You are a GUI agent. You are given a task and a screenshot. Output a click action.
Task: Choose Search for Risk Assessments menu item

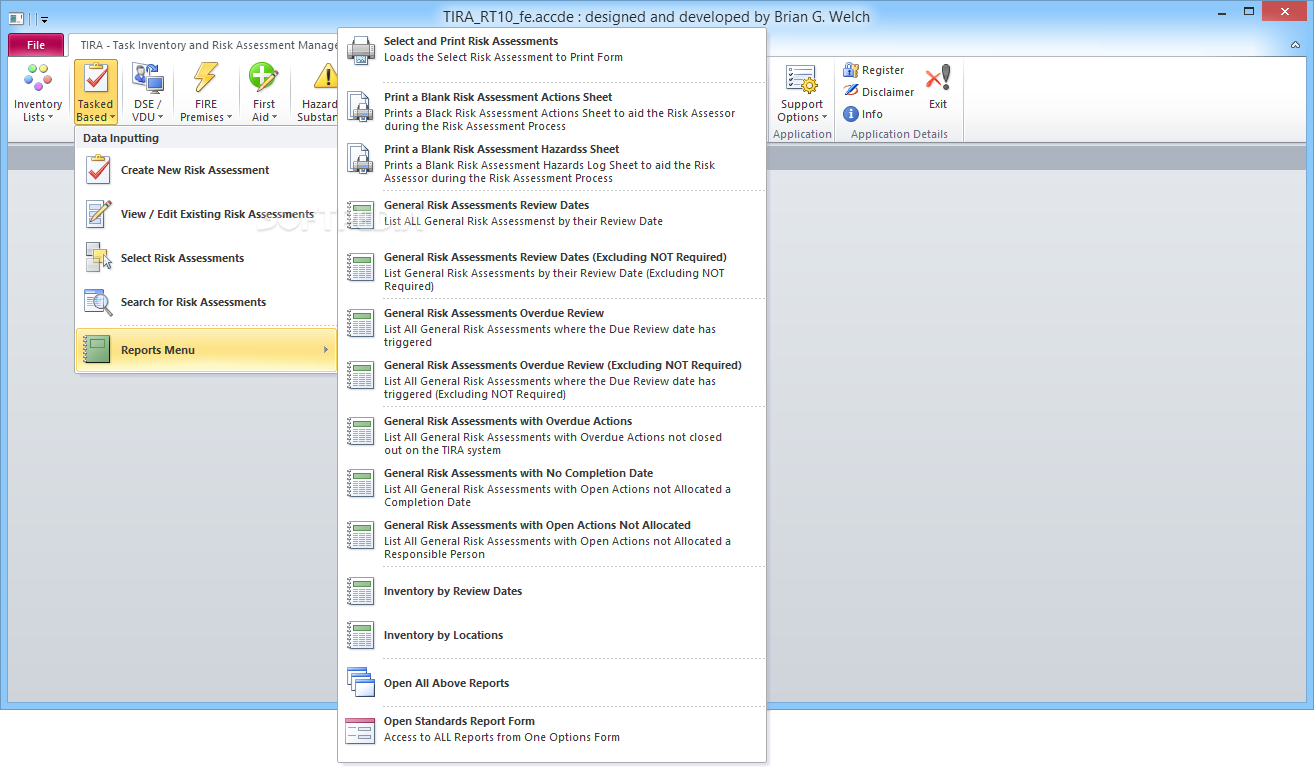click(x=206, y=302)
